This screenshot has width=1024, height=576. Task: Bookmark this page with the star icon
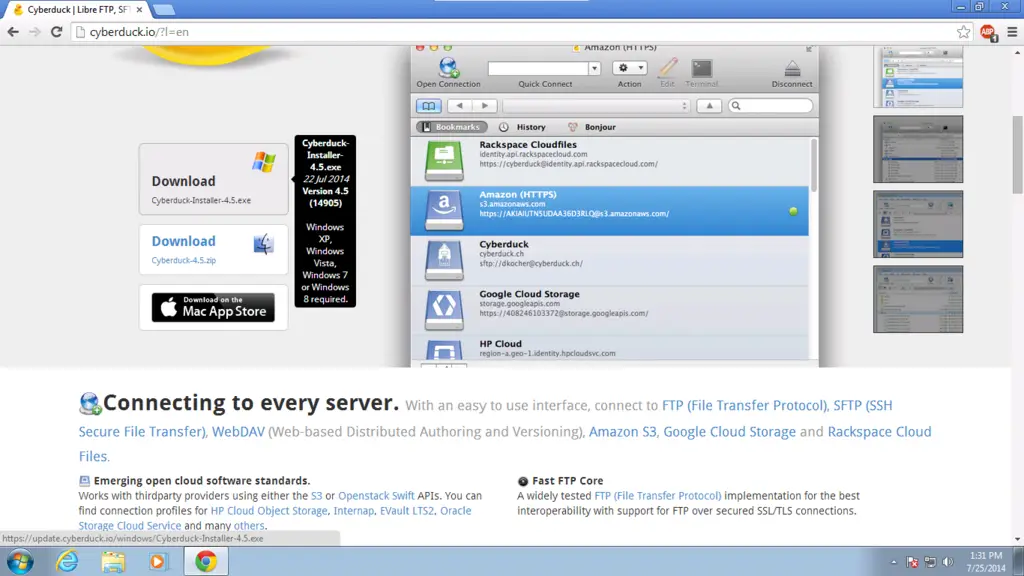tap(963, 32)
